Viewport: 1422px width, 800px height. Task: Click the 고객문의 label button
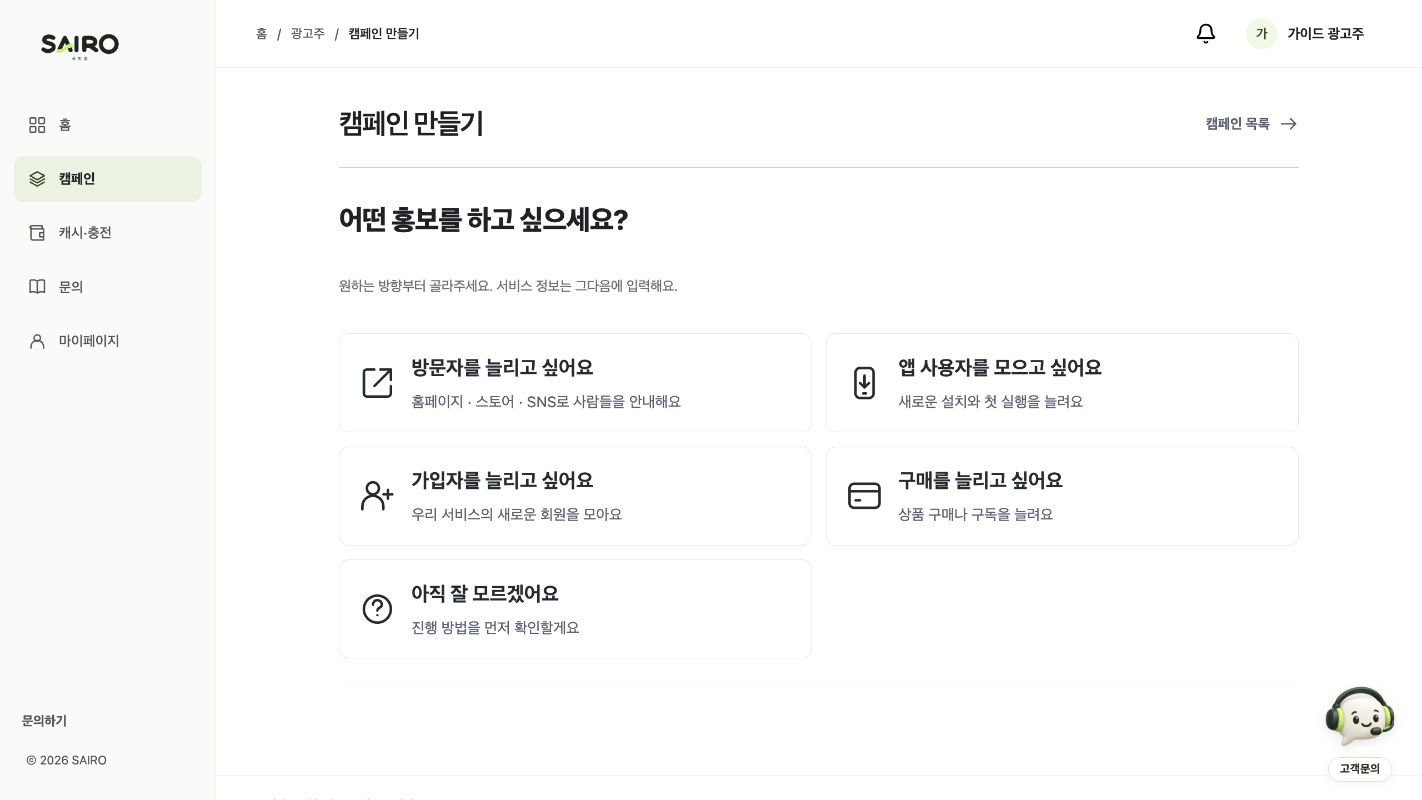1360,769
